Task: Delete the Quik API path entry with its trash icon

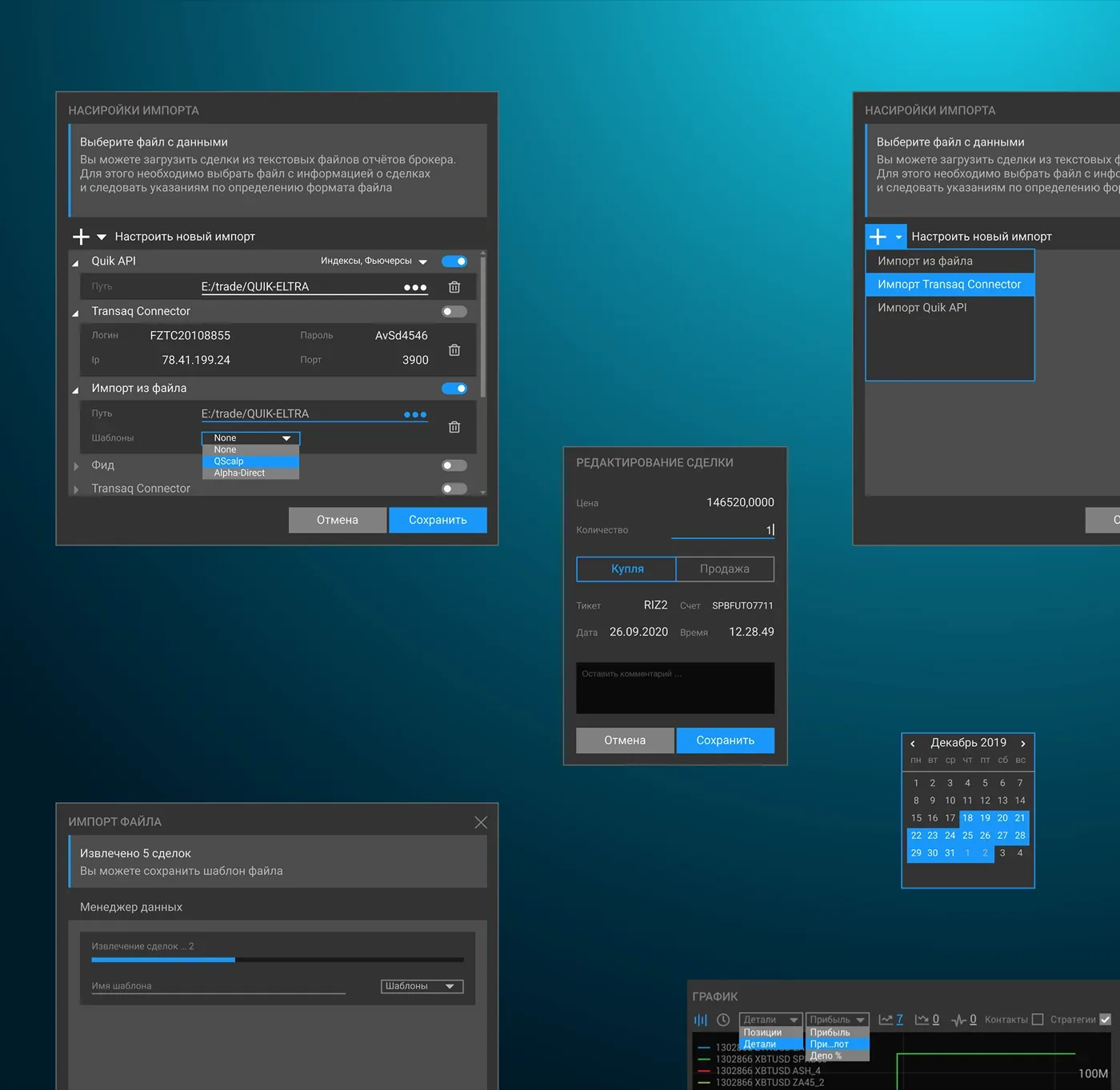Action: click(454, 287)
